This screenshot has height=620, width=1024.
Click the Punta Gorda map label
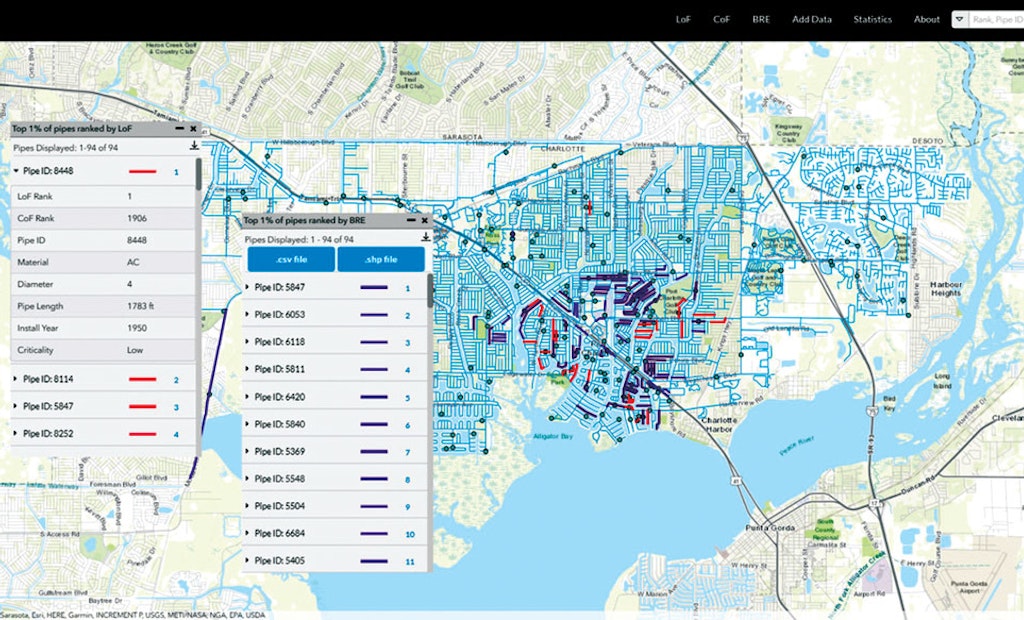(x=770, y=528)
